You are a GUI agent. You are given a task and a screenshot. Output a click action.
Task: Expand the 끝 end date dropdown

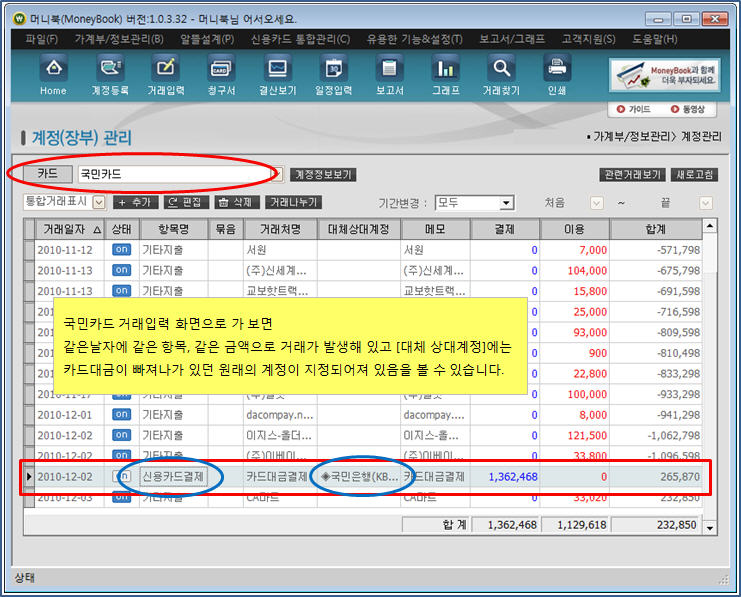(706, 203)
